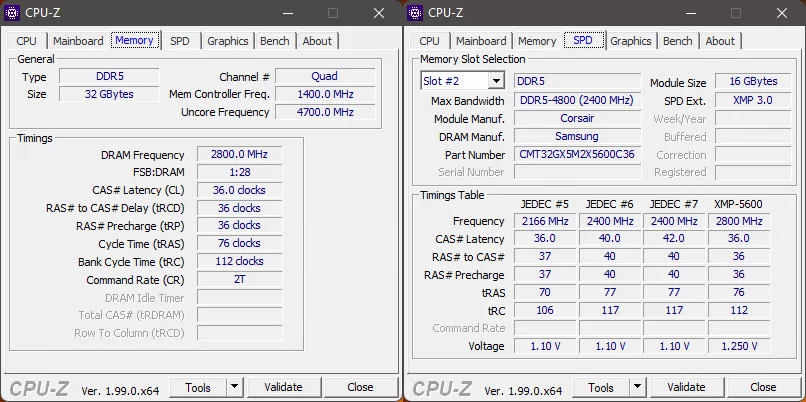Viewport: 806px width, 402px height.
Task: Click the 76 clocks Cycle Time value
Action: pyautogui.click(x=240, y=243)
